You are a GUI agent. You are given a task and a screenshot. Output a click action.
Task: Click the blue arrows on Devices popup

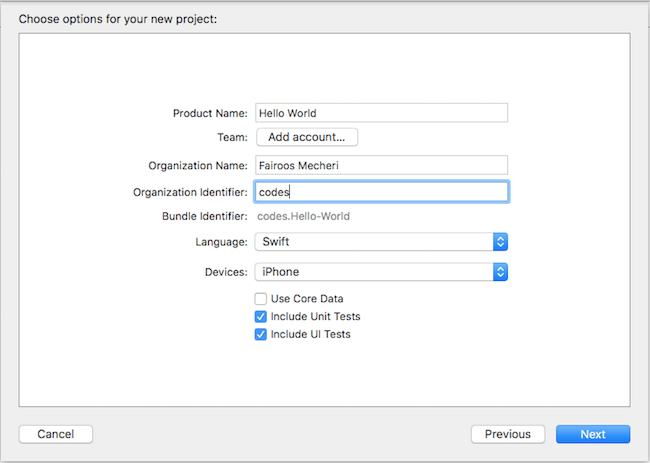pos(501,272)
